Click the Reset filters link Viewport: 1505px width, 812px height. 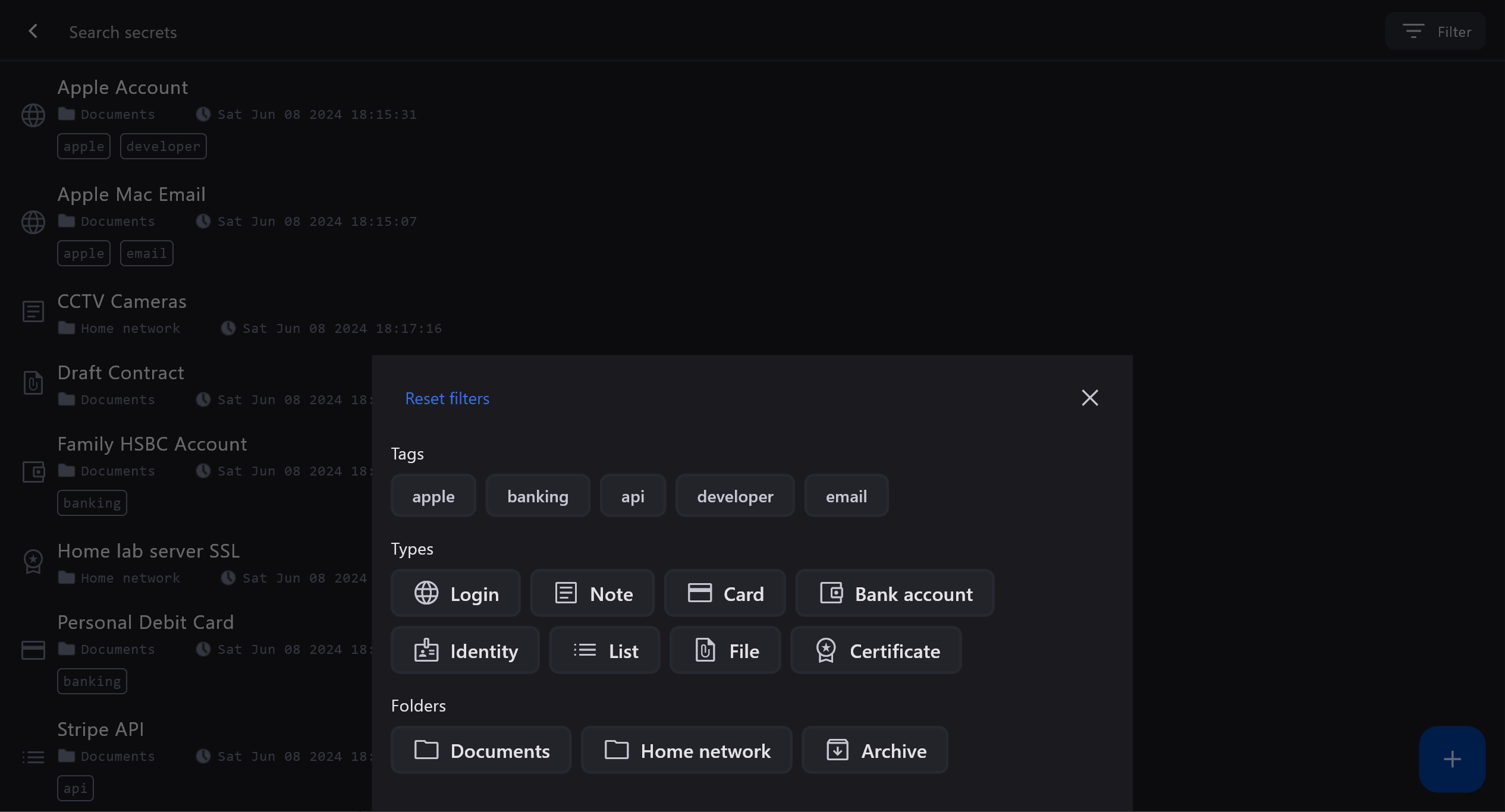click(447, 398)
